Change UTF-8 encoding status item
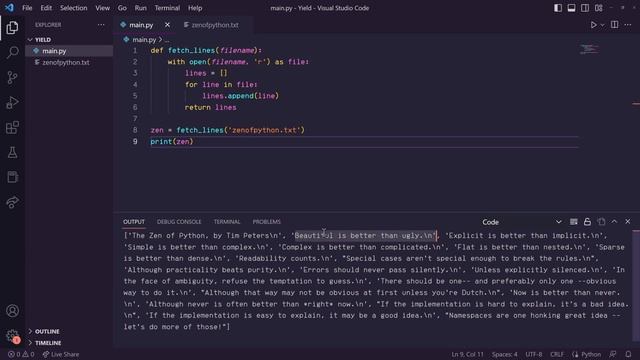The width and height of the screenshot is (640, 360). tap(533, 354)
